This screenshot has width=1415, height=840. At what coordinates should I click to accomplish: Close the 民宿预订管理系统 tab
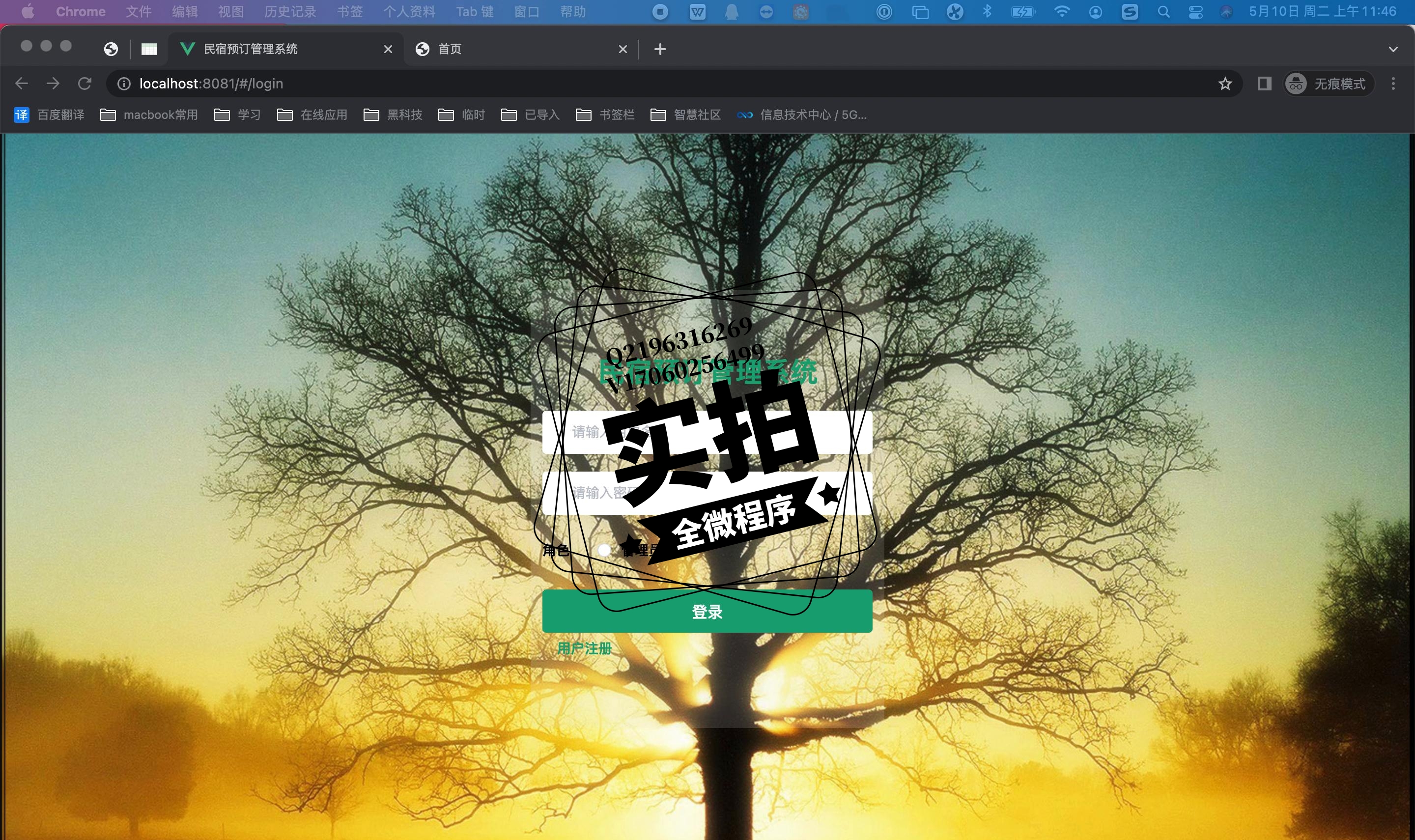(388, 49)
